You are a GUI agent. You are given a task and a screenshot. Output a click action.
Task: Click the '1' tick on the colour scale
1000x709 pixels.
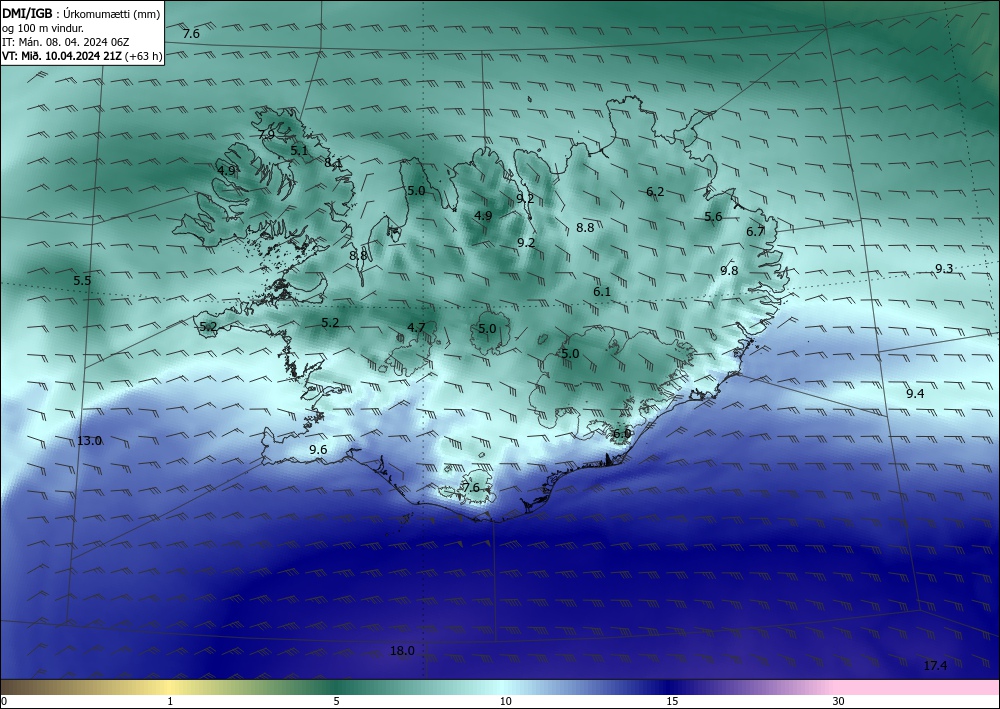(x=170, y=702)
